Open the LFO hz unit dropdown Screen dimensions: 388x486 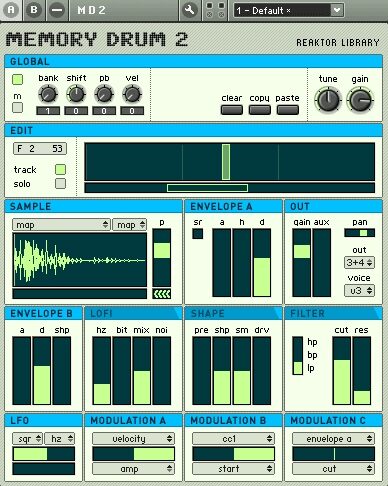[x=60, y=439]
